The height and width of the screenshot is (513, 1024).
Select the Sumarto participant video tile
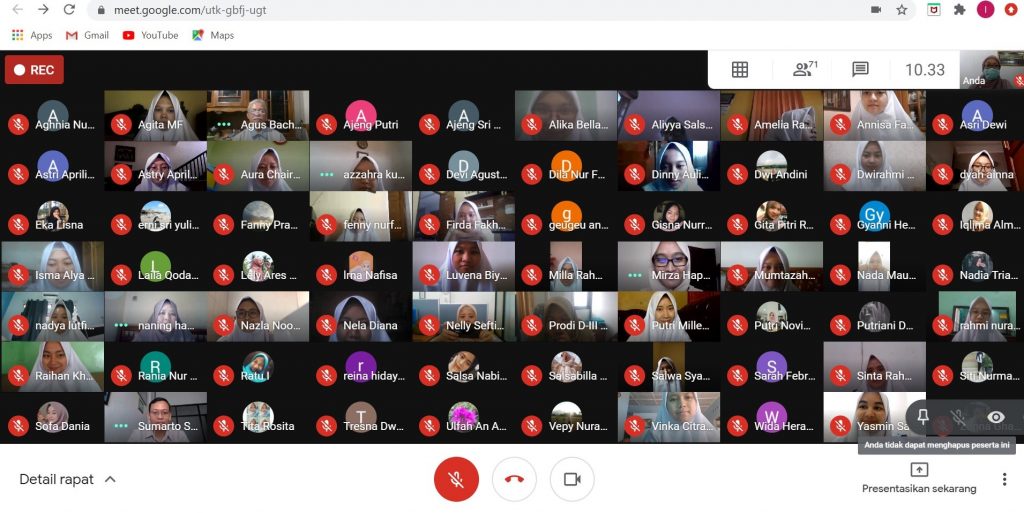tap(156, 417)
